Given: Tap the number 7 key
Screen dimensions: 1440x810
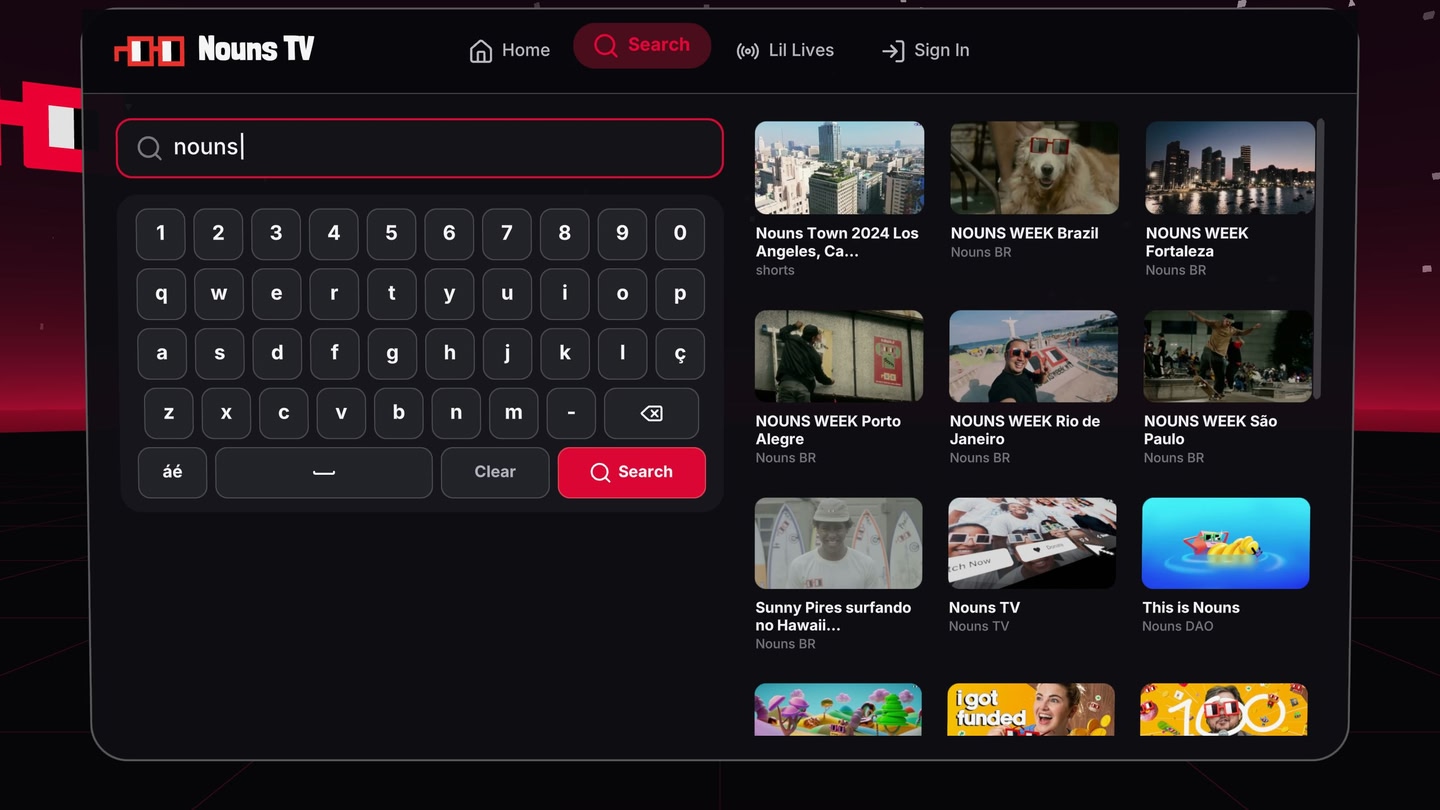Looking at the screenshot, I should click(507, 234).
